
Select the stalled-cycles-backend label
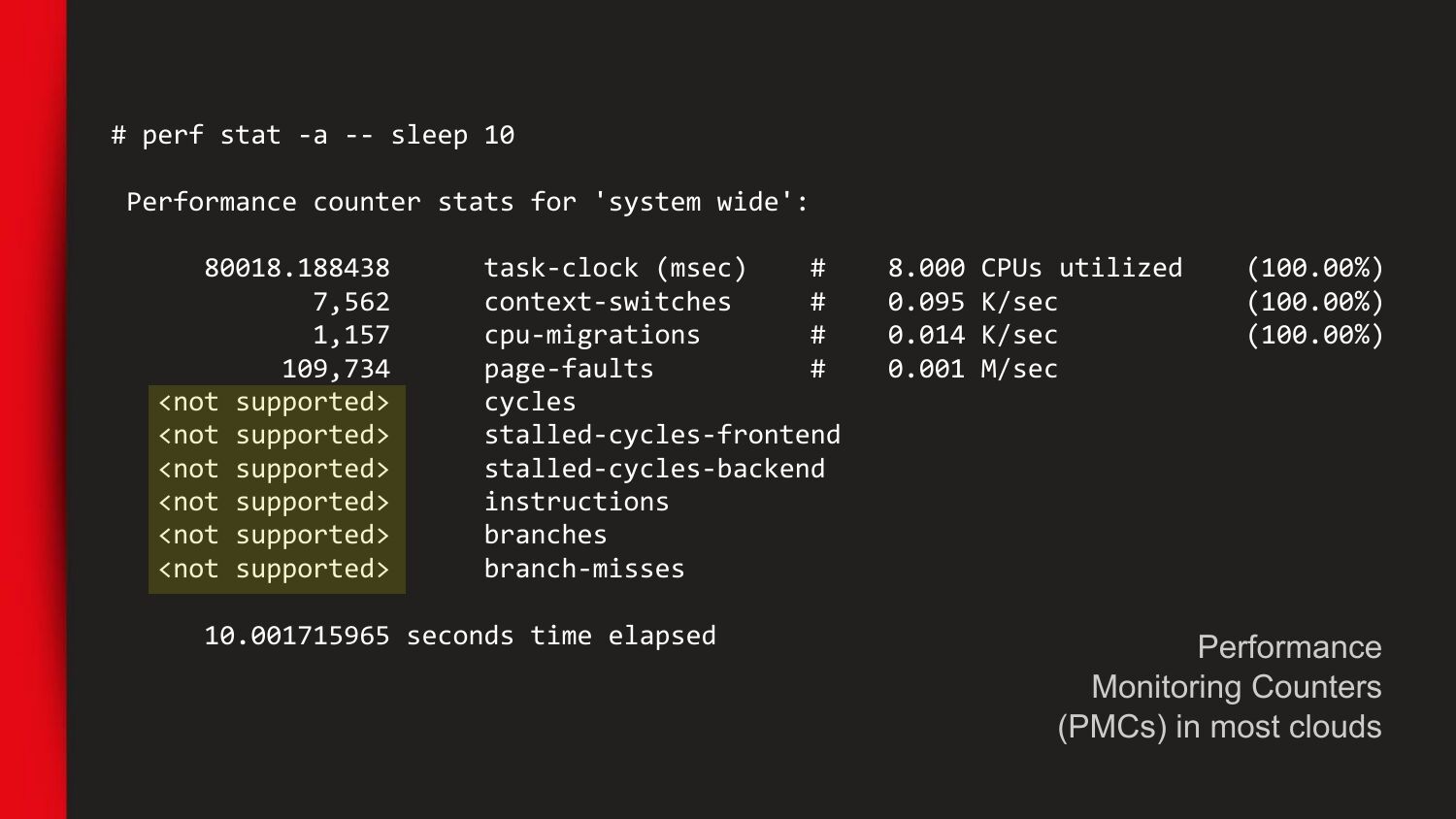pos(654,469)
